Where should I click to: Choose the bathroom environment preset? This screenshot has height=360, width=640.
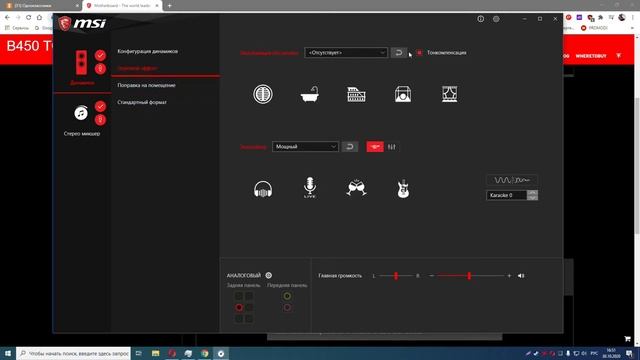click(x=310, y=94)
